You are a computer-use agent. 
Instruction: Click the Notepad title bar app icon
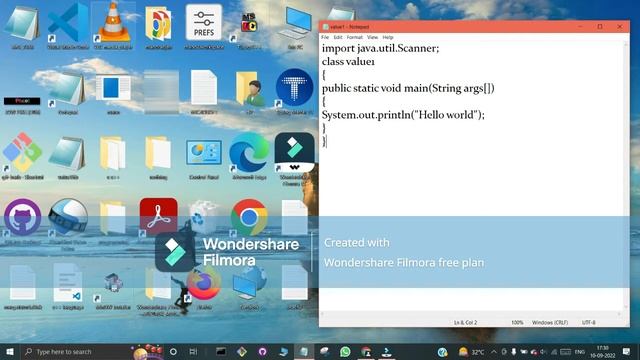coord(325,27)
